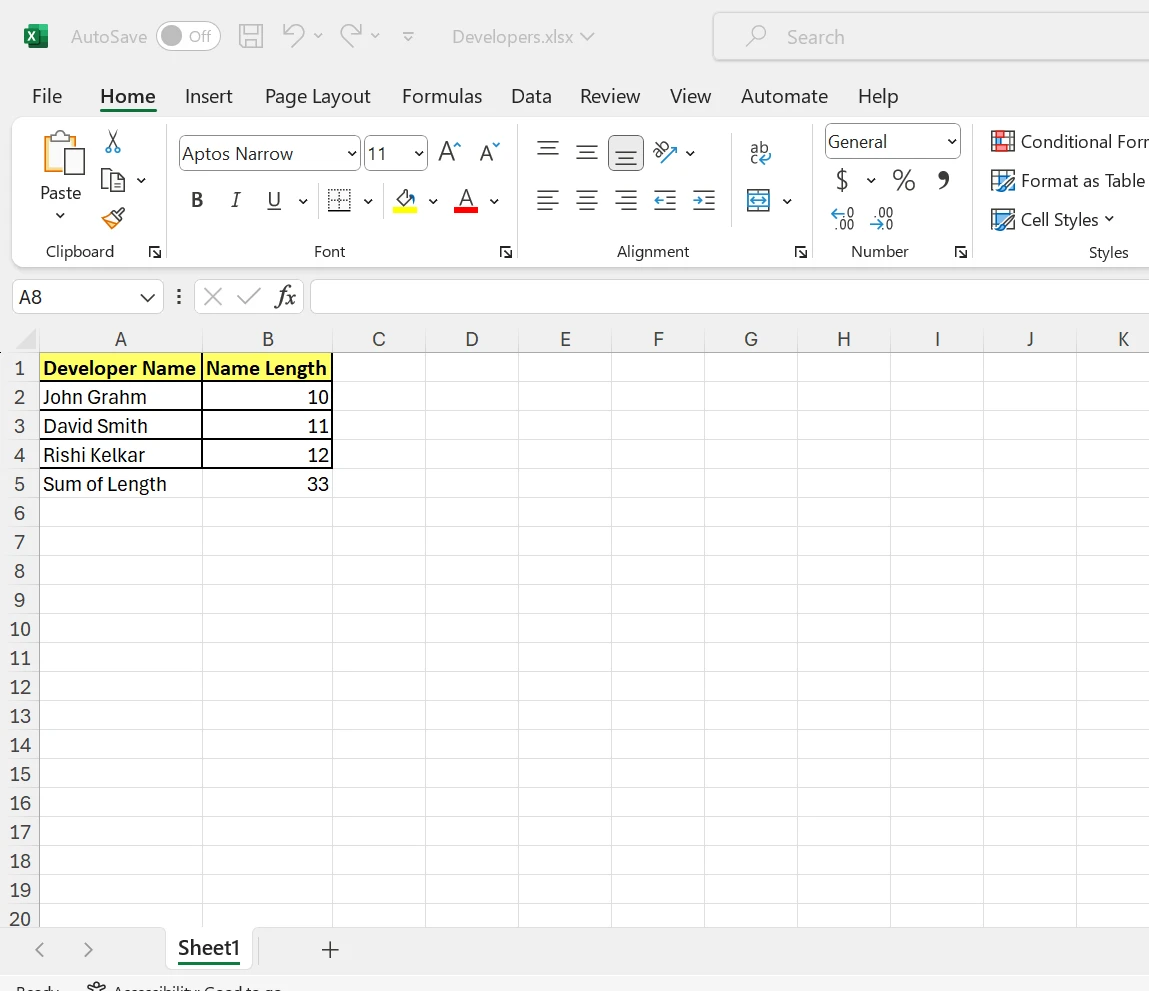This screenshot has width=1149, height=991.
Task: Toggle the AutoSave switch
Action: click(188, 37)
